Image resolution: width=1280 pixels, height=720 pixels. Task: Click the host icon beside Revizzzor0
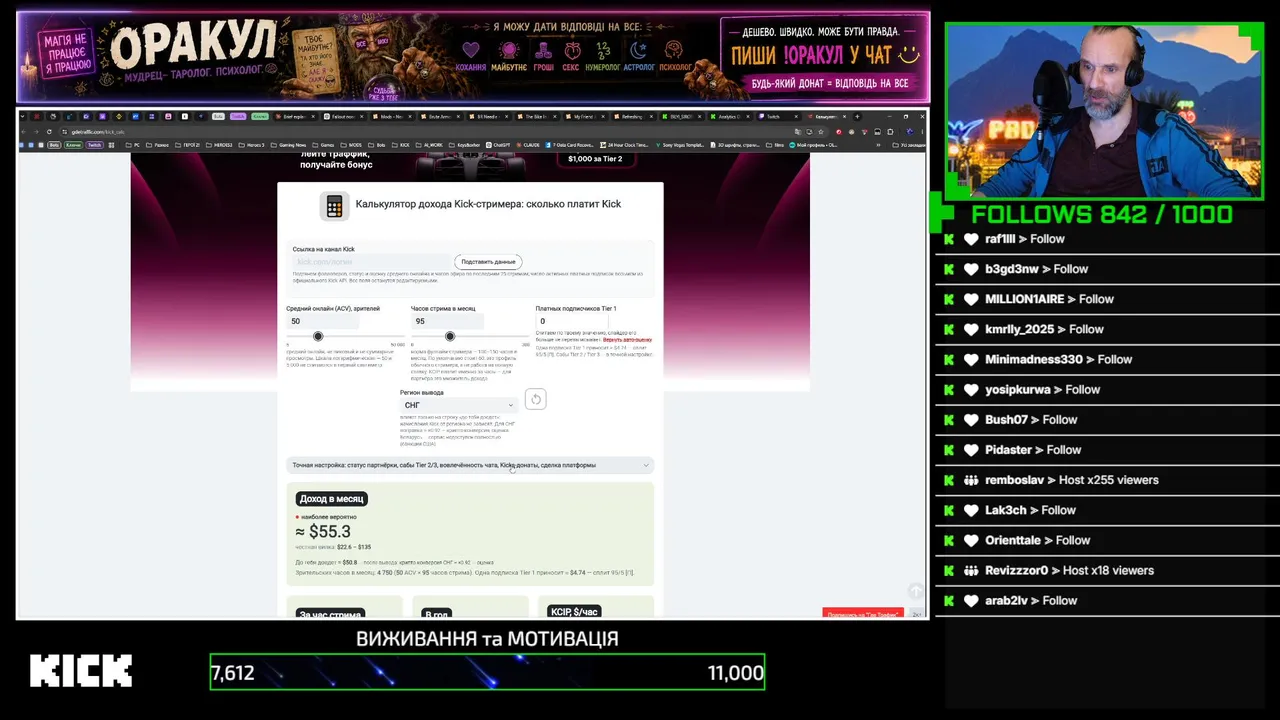tap(970, 570)
